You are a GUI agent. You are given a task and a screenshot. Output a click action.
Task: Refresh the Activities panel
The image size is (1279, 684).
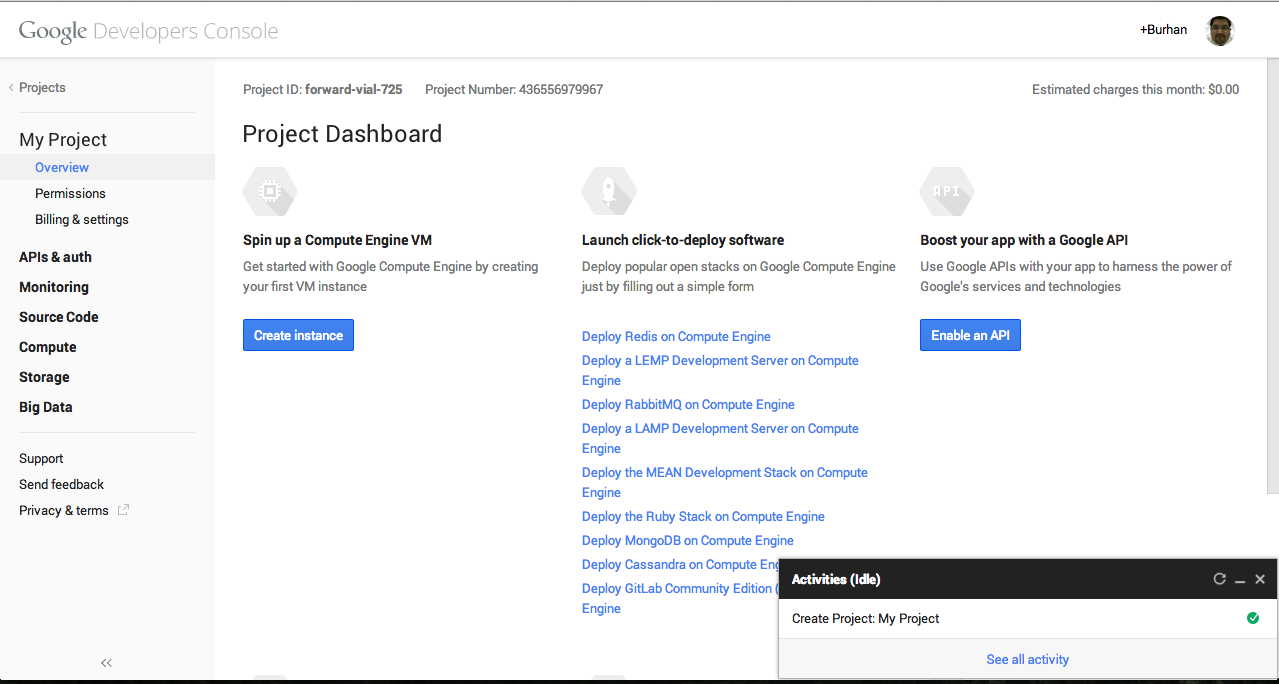point(1219,579)
